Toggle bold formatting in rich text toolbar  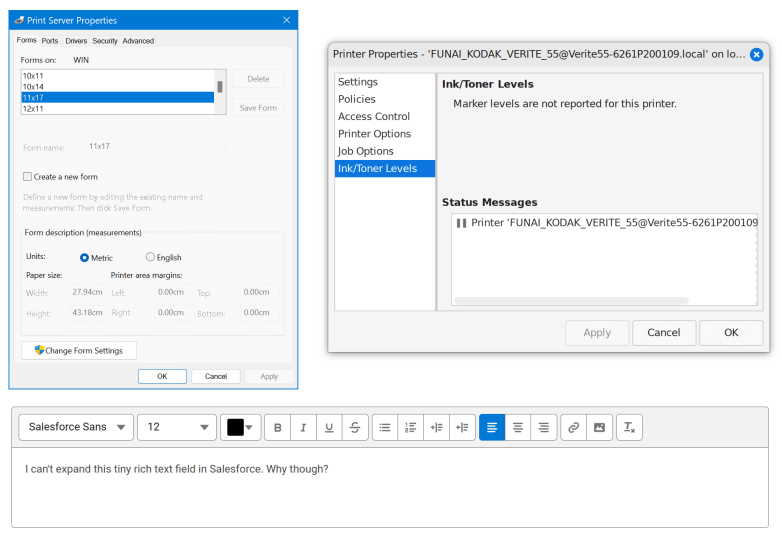click(278, 427)
